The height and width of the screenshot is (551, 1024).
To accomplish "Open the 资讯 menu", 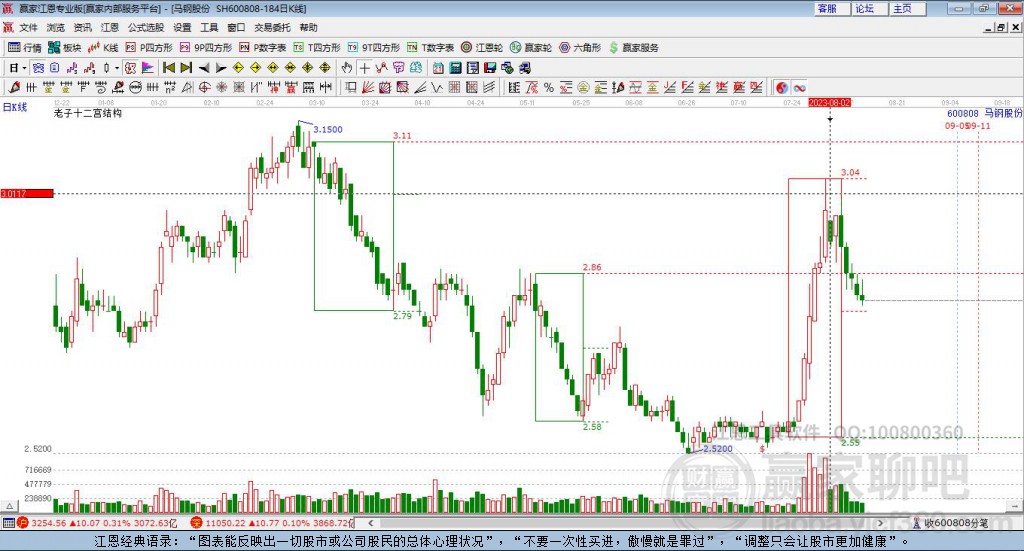I will (x=82, y=27).
